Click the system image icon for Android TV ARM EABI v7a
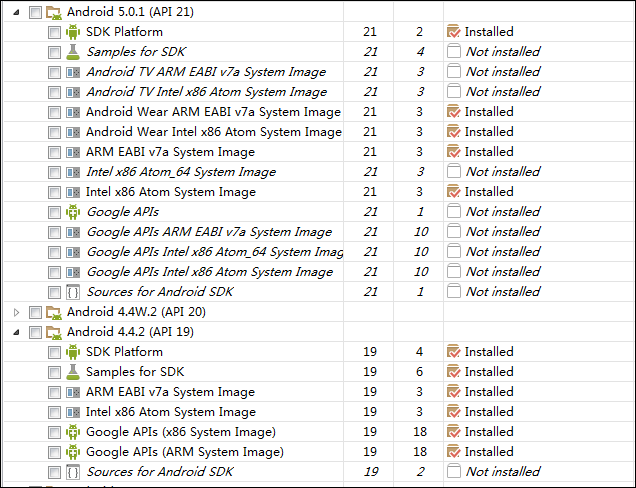Viewport: 636px width, 488px height. (72, 72)
